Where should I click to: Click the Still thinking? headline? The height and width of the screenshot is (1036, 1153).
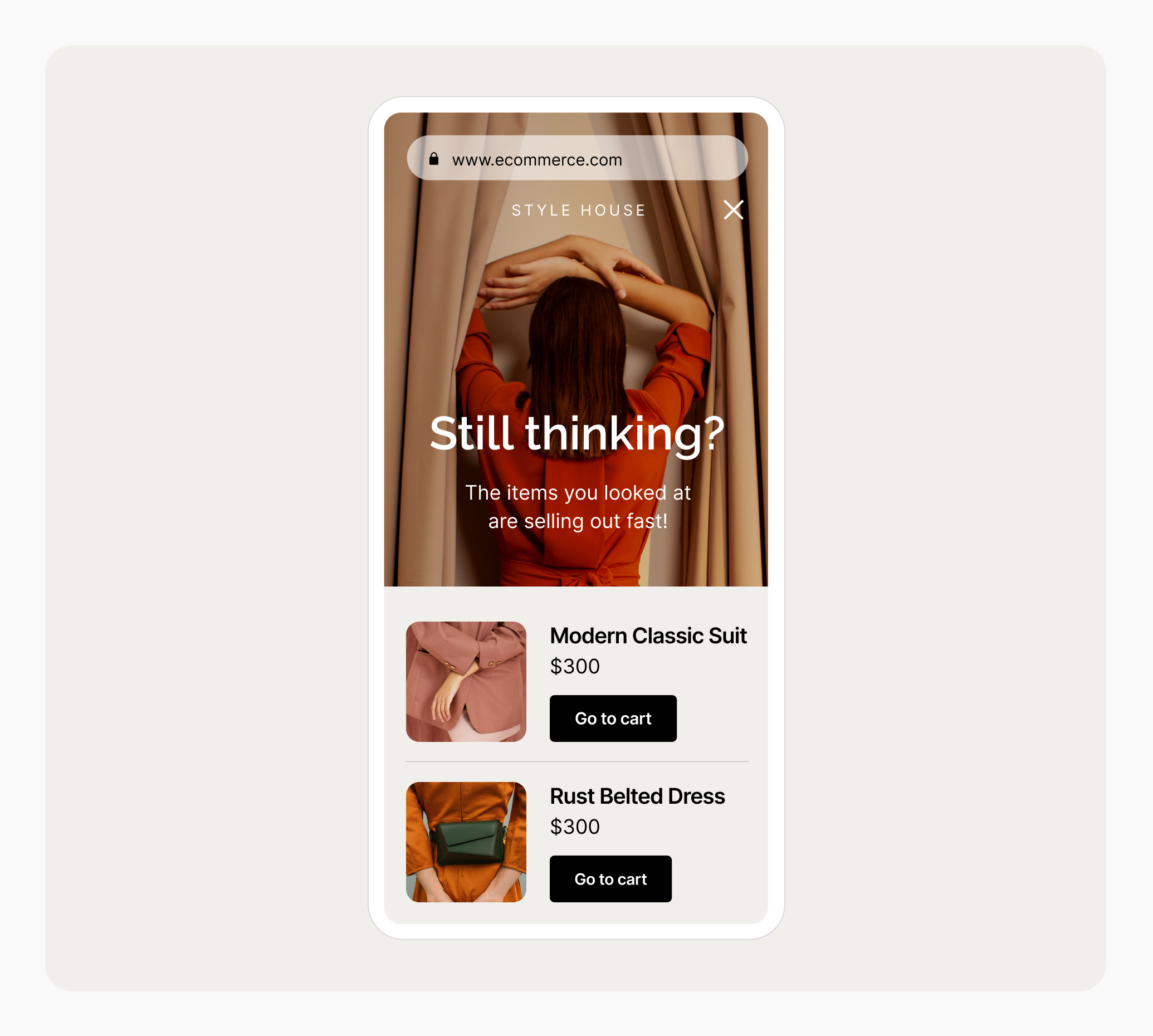[x=577, y=434]
